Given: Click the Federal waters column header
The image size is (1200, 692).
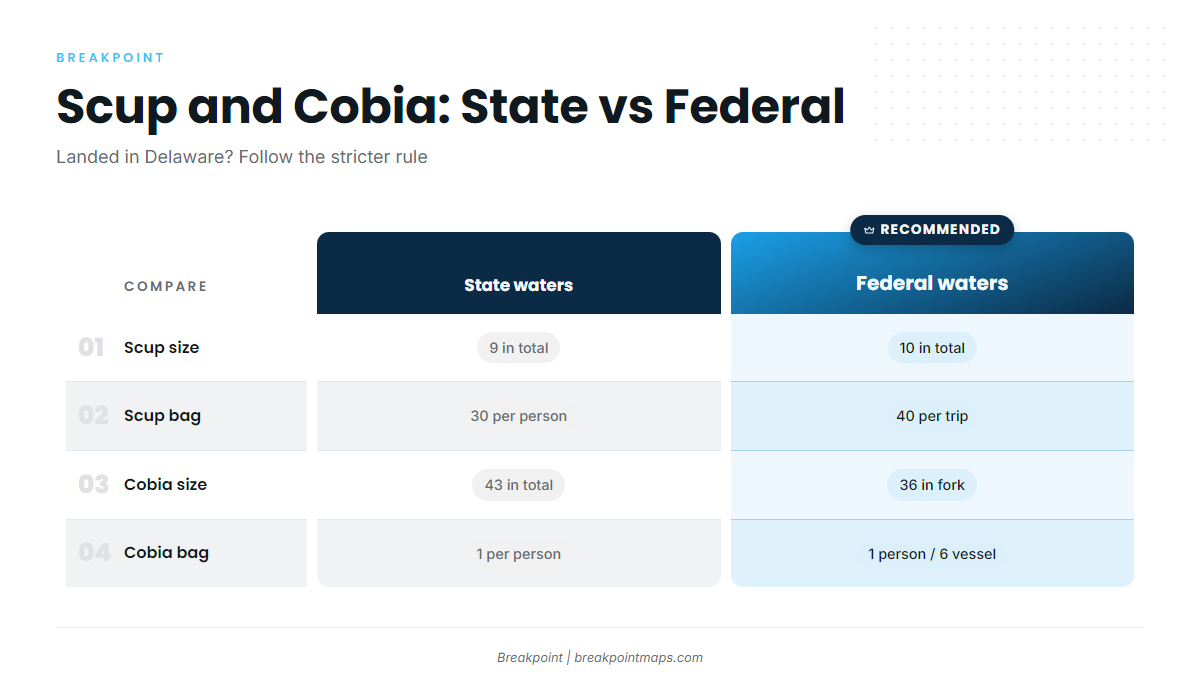Looking at the screenshot, I should click(x=932, y=273).
